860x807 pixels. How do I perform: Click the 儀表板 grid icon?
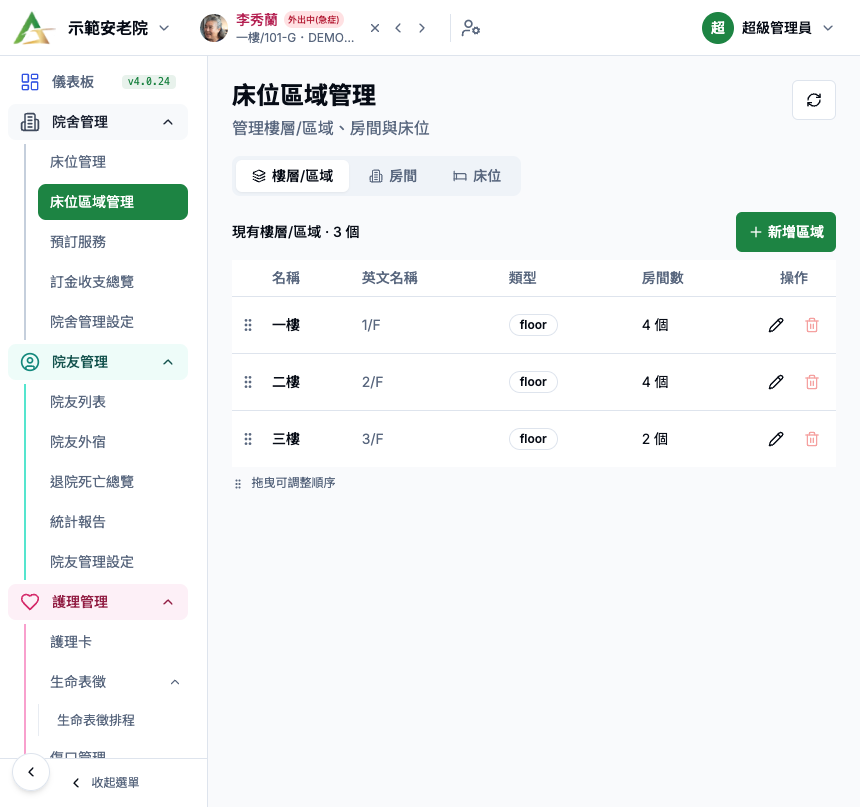(30, 82)
